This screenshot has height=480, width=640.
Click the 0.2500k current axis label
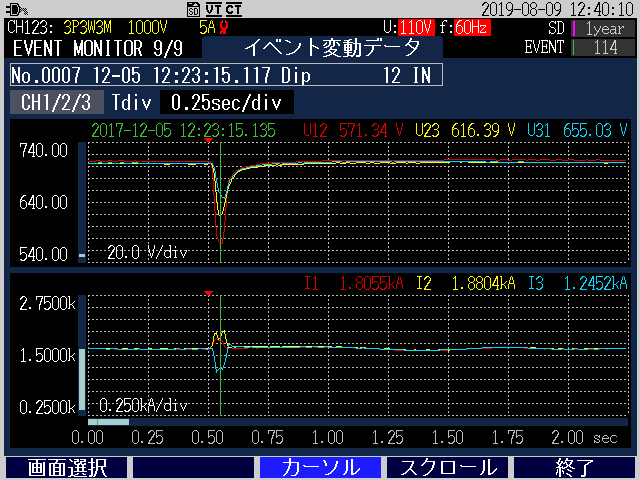[47, 407]
